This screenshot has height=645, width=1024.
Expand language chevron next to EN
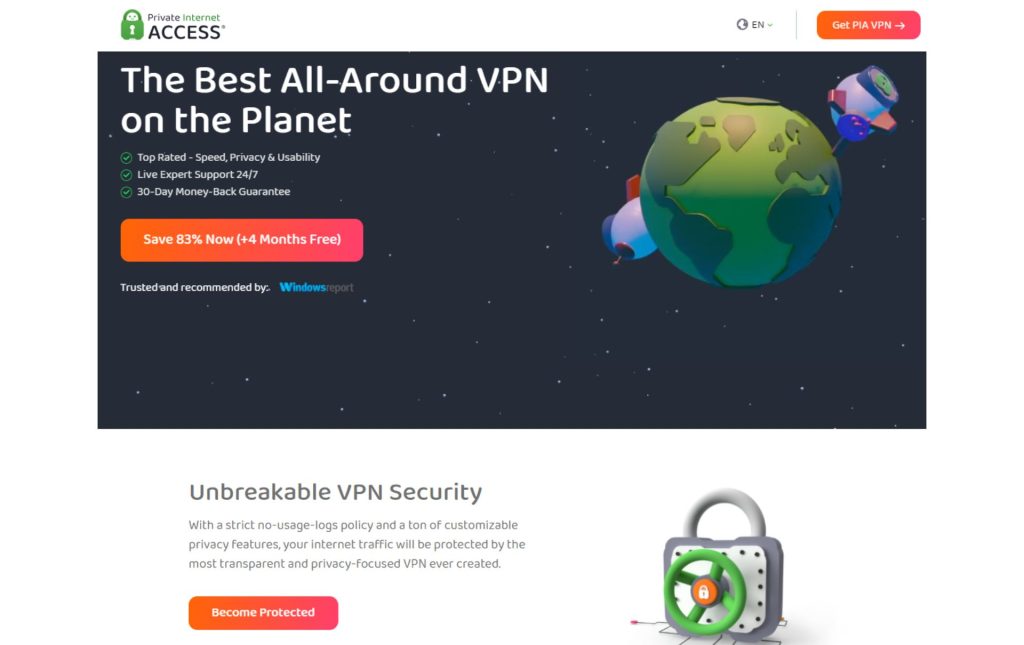pos(770,25)
